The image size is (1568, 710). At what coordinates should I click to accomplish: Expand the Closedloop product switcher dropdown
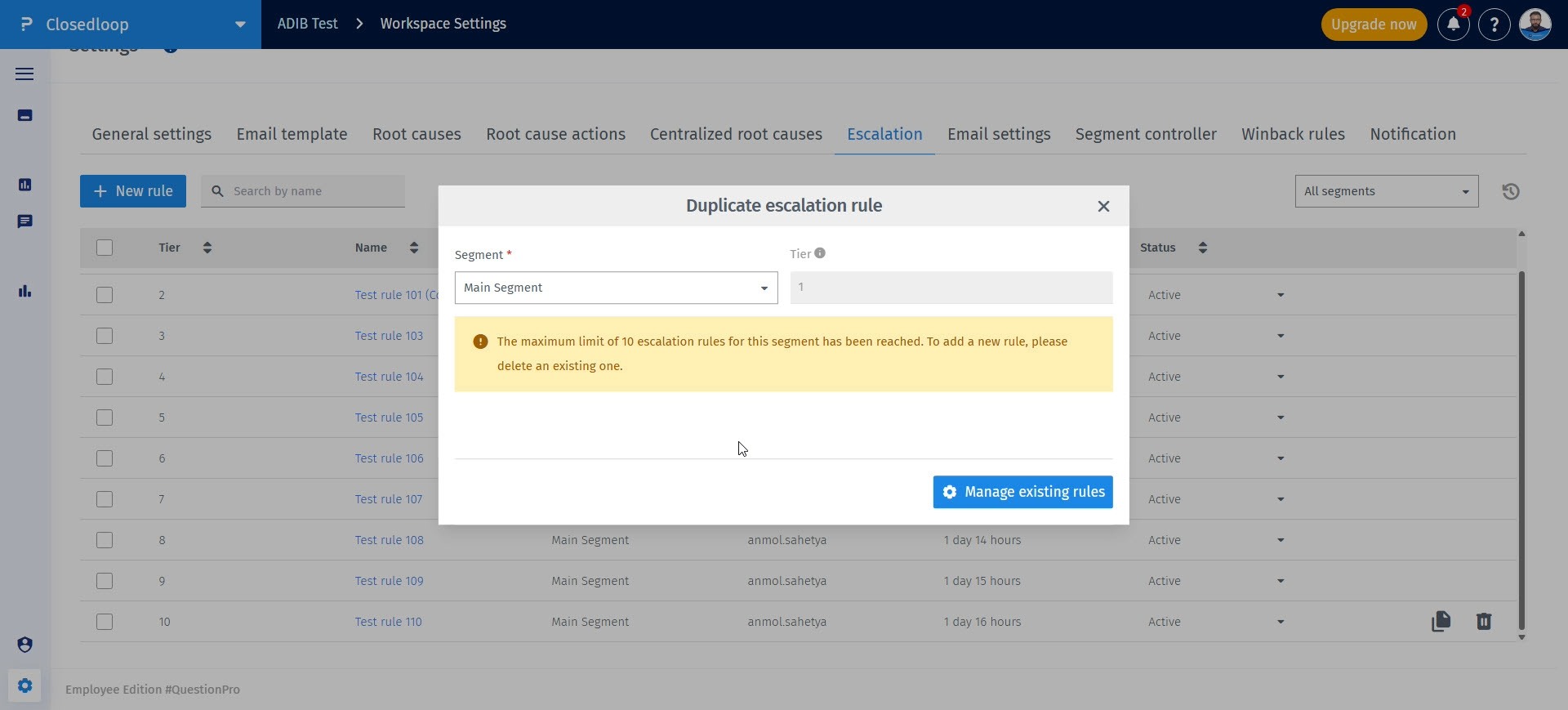point(240,25)
